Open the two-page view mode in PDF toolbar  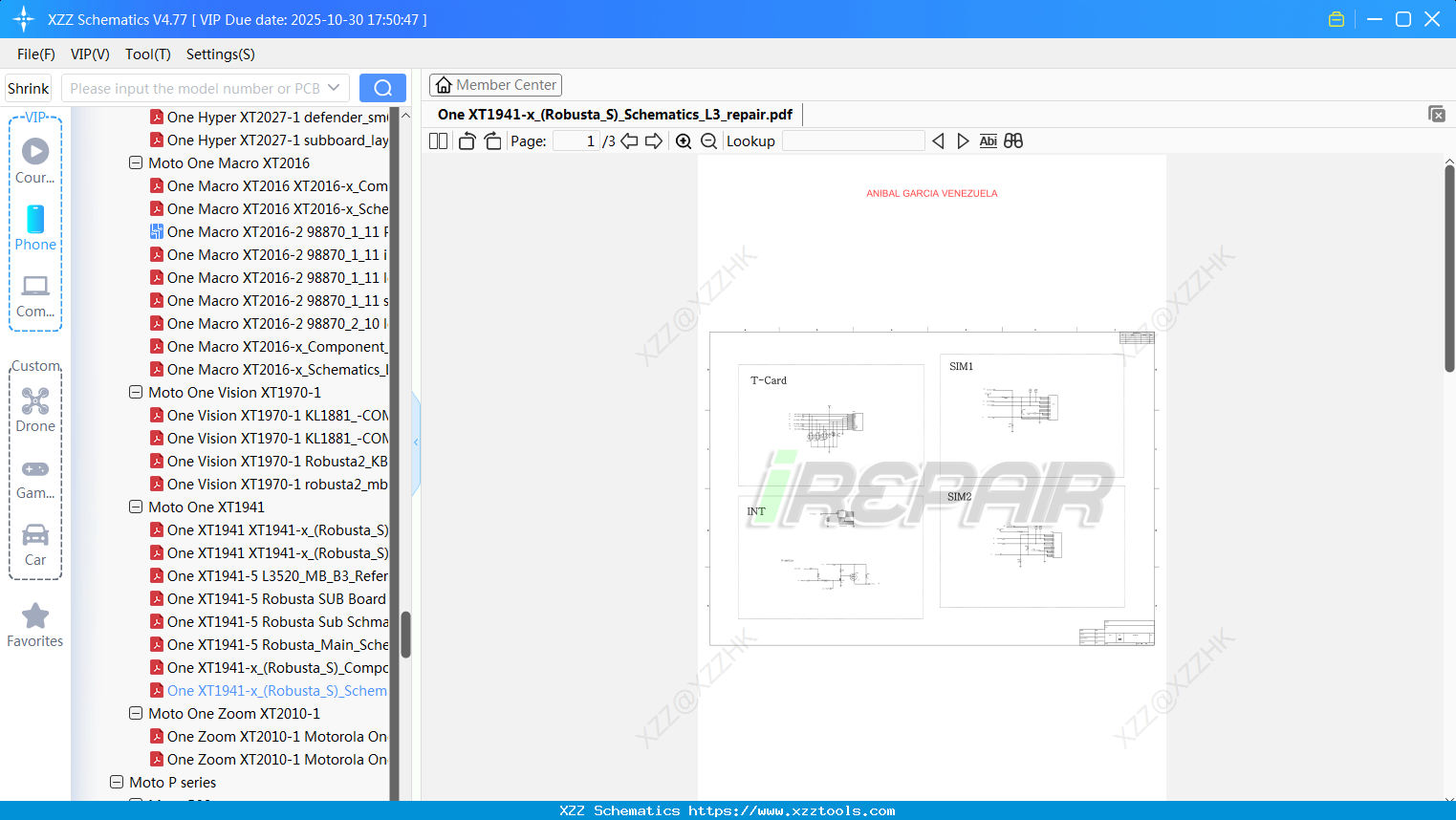point(437,140)
